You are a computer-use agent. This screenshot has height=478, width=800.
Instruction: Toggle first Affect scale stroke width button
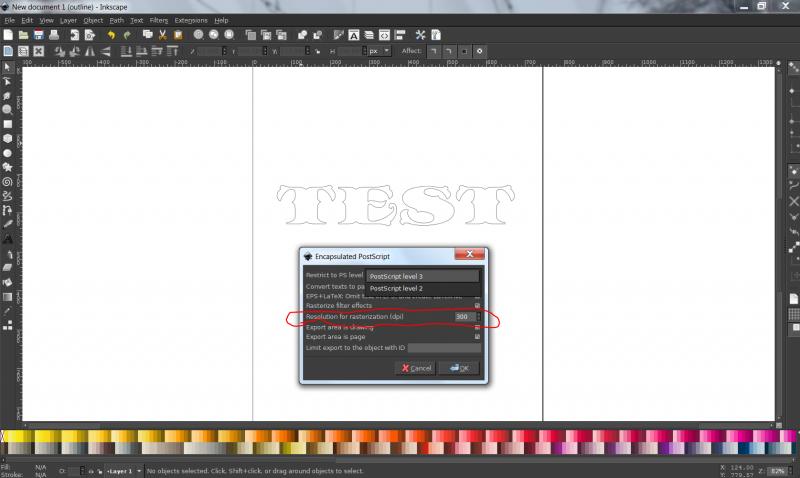coord(433,51)
